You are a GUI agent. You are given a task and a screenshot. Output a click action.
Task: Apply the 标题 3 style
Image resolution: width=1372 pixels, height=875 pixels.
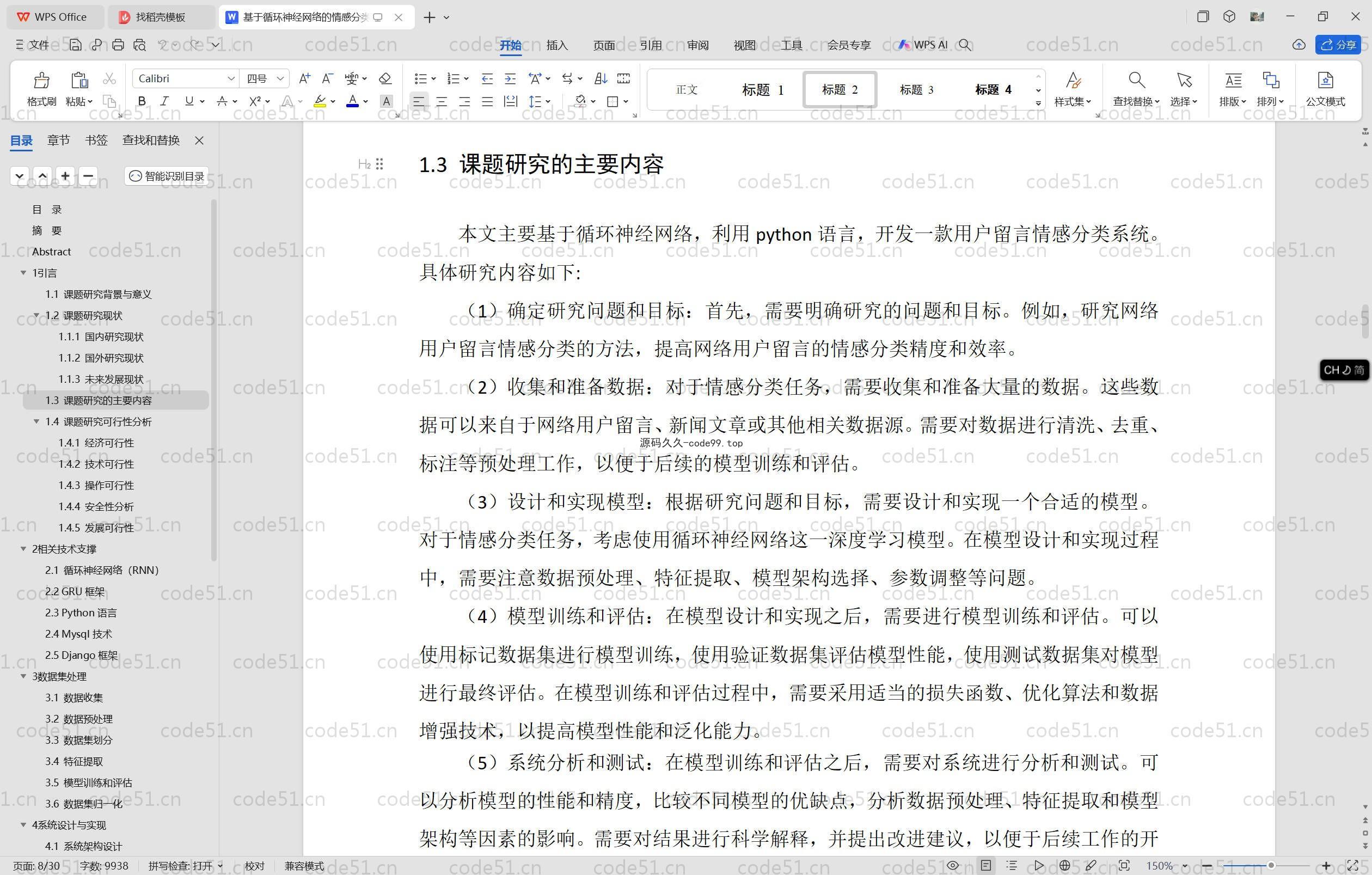[x=916, y=89]
